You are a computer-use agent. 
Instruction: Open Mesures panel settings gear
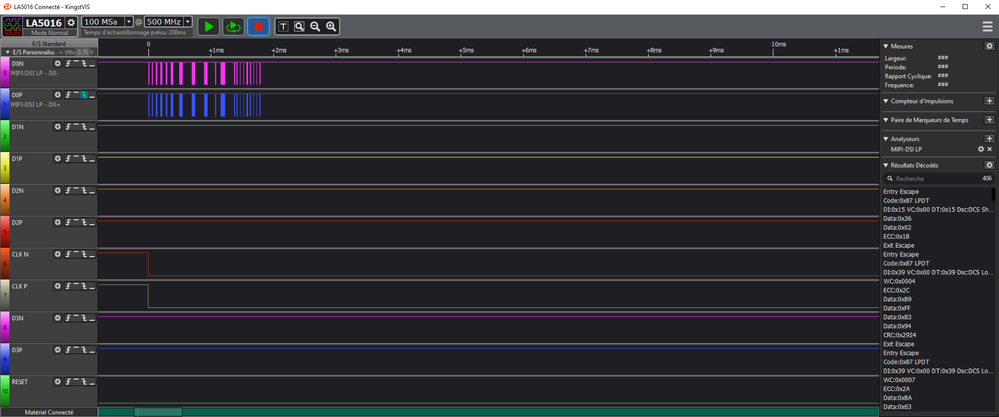(989, 46)
